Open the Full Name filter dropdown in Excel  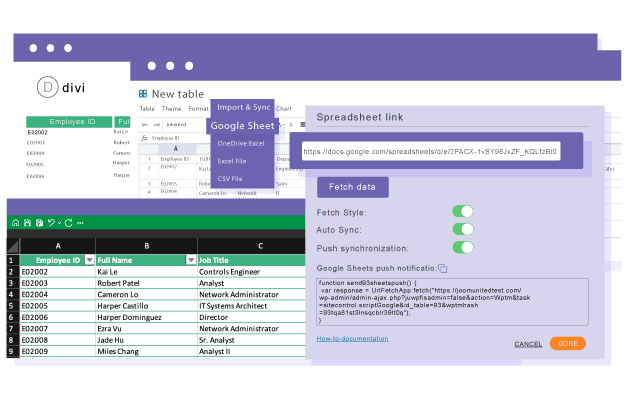(x=191, y=260)
